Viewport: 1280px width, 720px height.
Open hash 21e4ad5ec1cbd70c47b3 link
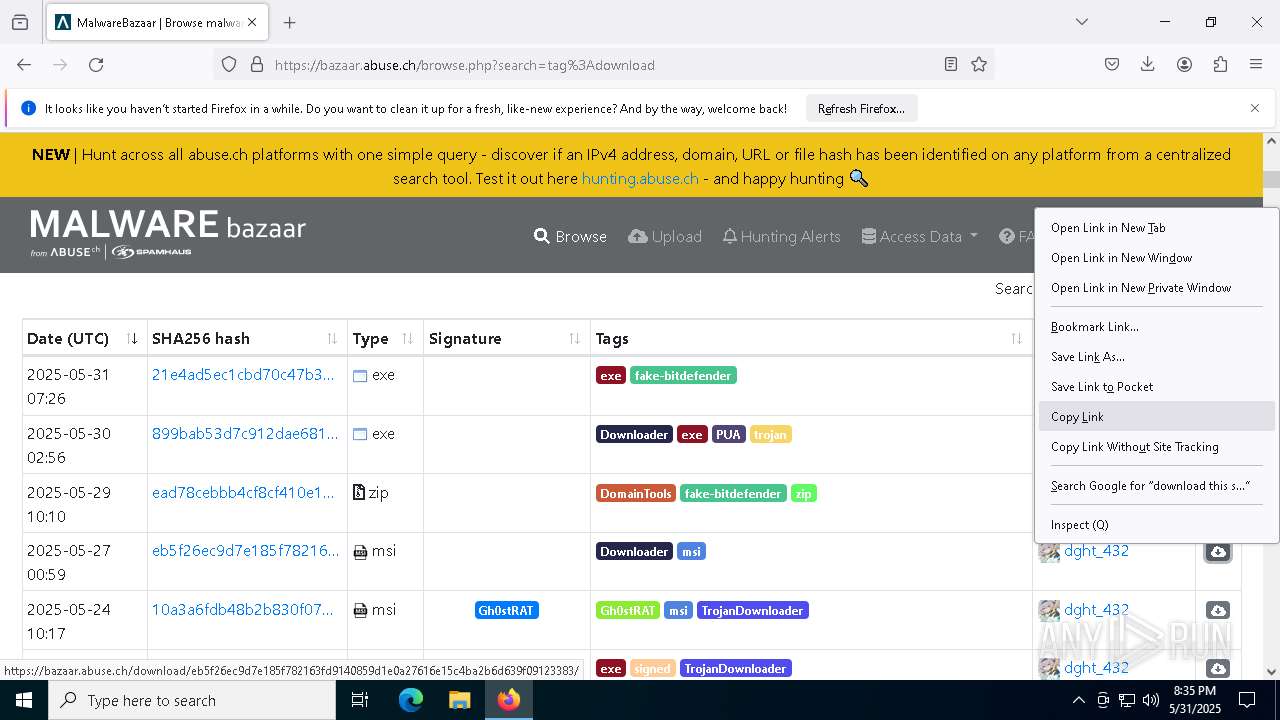[243, 375]
